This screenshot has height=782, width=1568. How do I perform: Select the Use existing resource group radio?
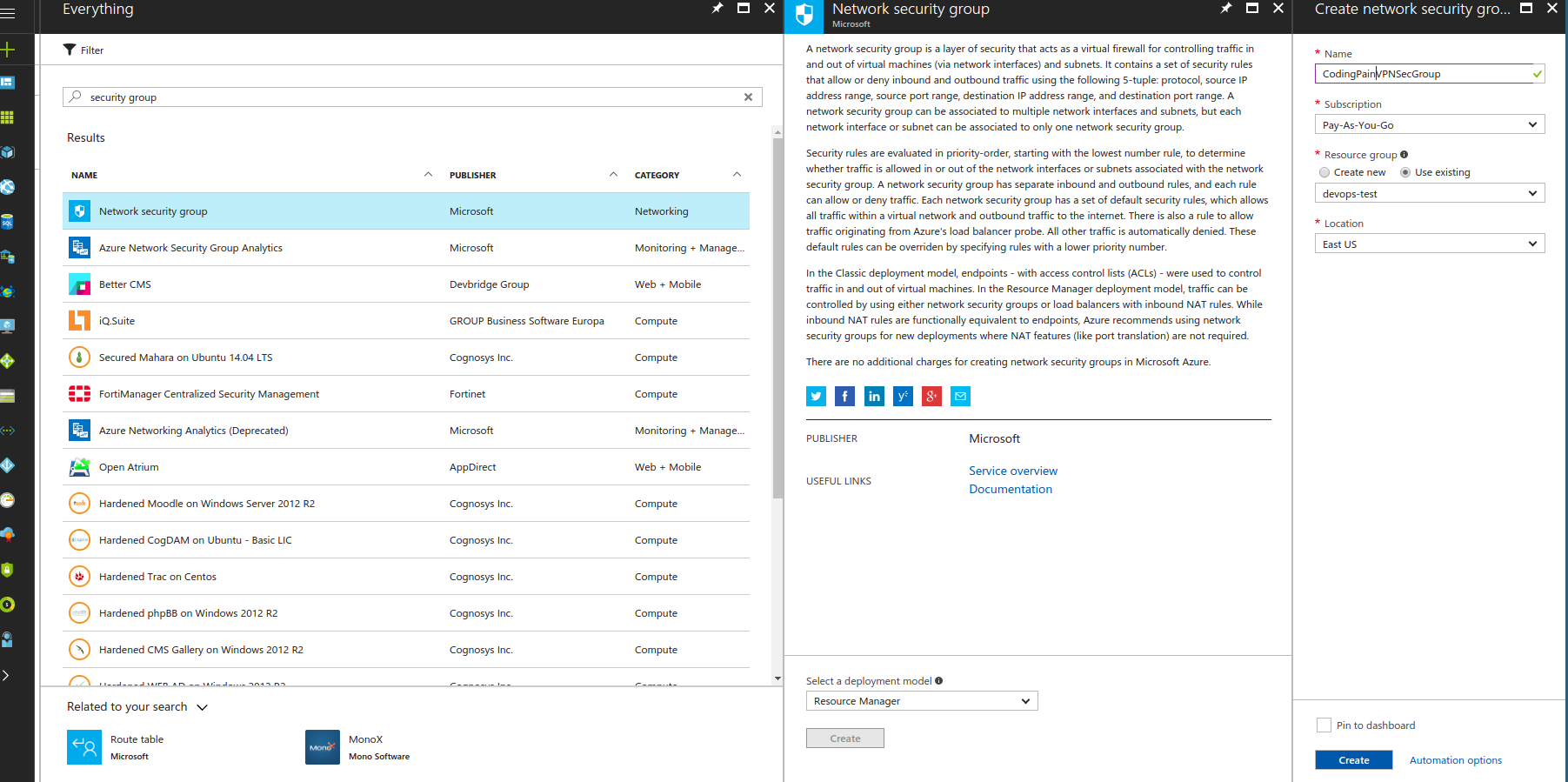1405,172
